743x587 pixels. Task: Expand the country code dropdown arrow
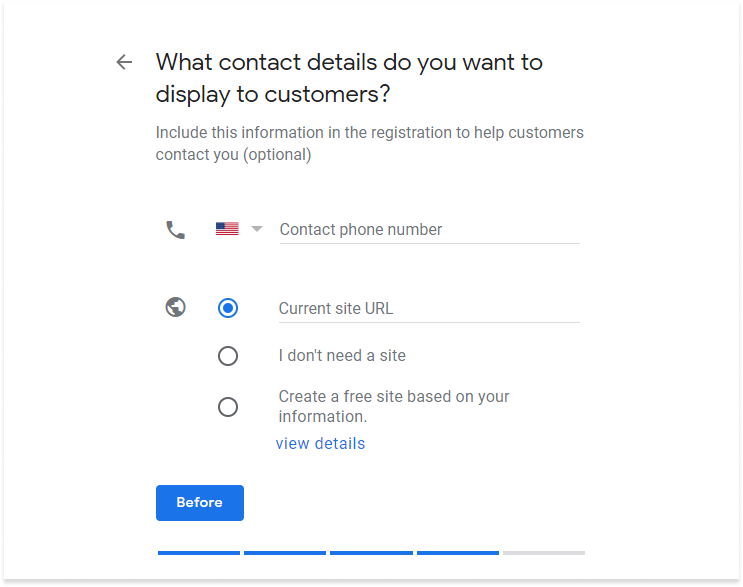pyautogui.click(x=257, y=229)
